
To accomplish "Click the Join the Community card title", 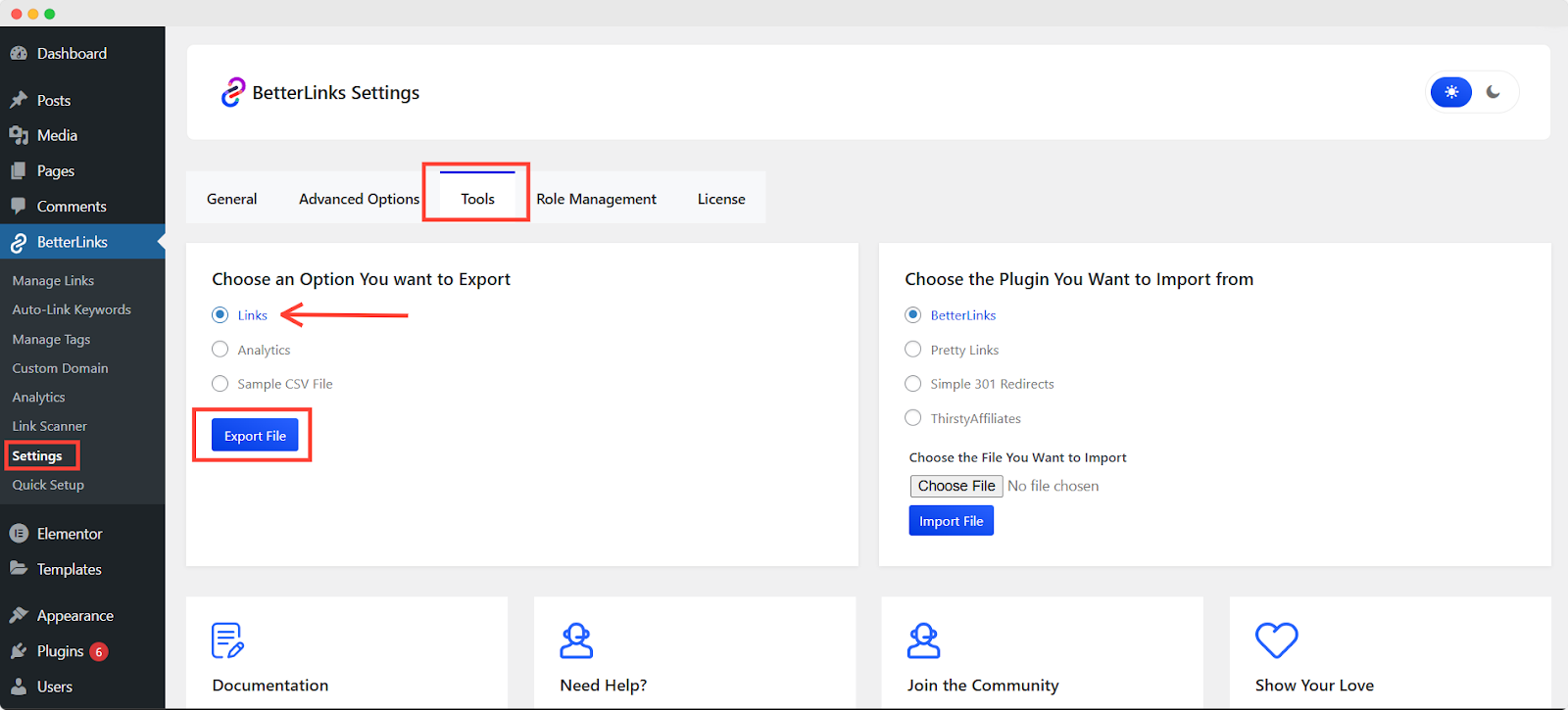I will tap(983, 686).
